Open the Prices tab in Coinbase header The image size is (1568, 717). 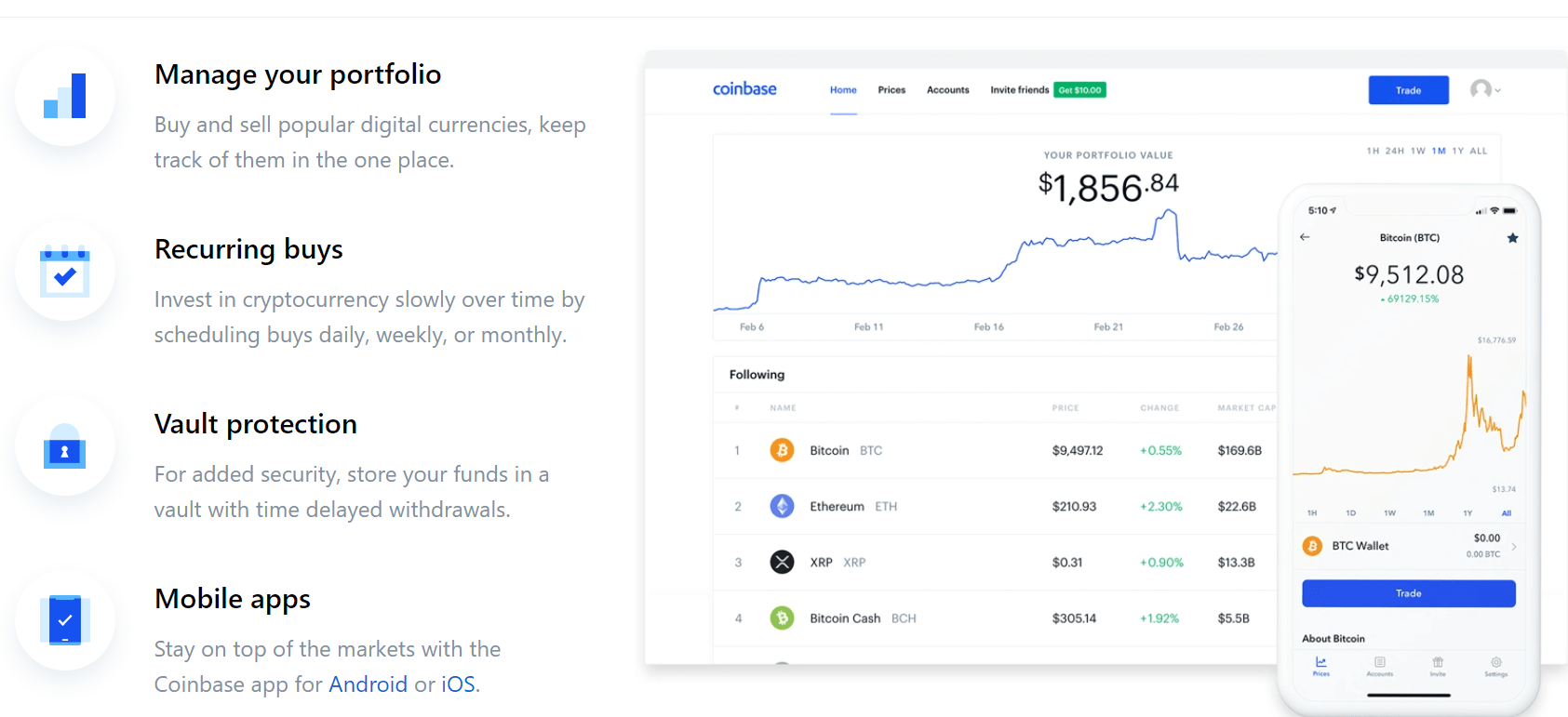coord(891,90)
